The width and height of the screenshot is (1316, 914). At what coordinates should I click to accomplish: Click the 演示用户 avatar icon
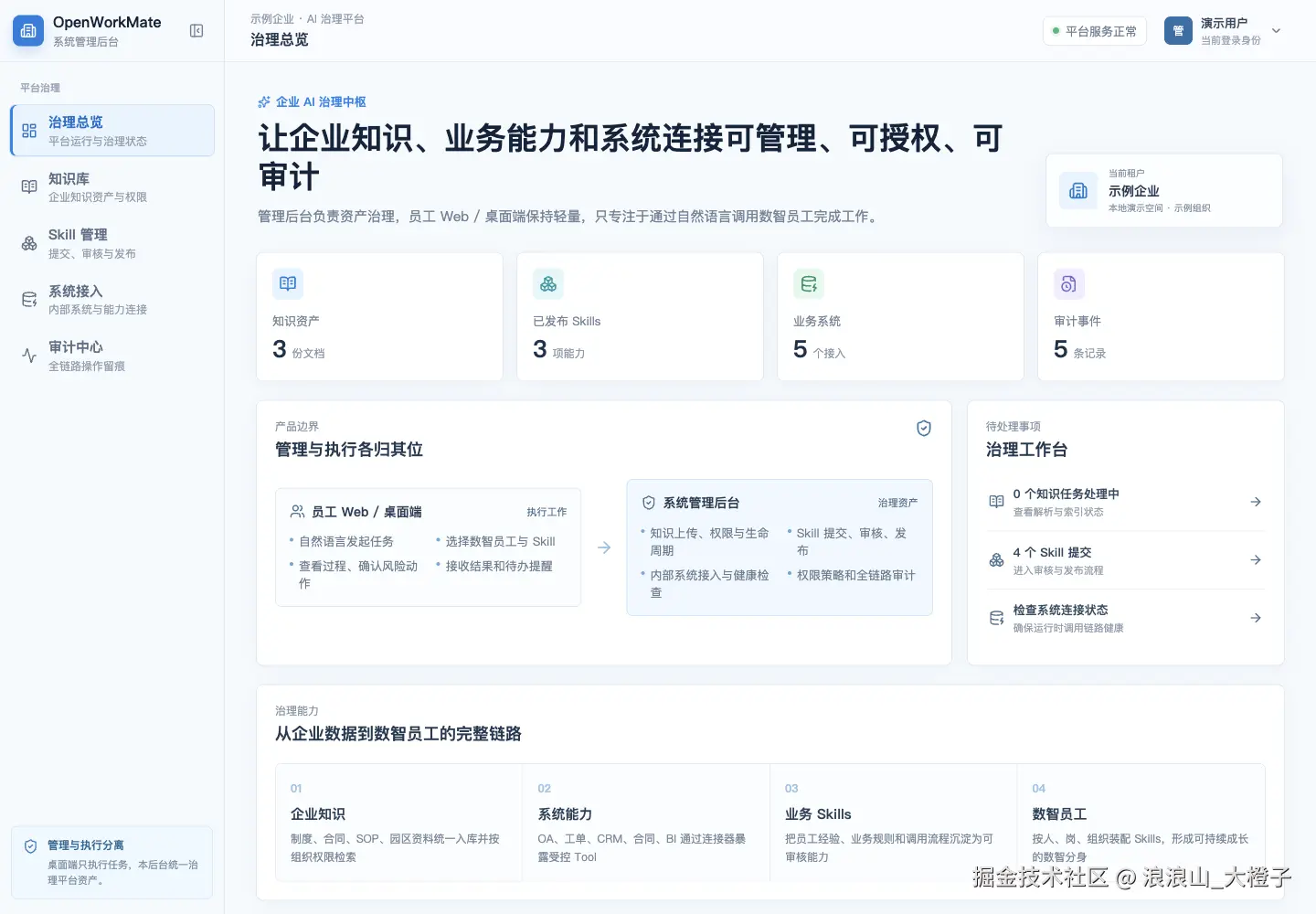1179,31
